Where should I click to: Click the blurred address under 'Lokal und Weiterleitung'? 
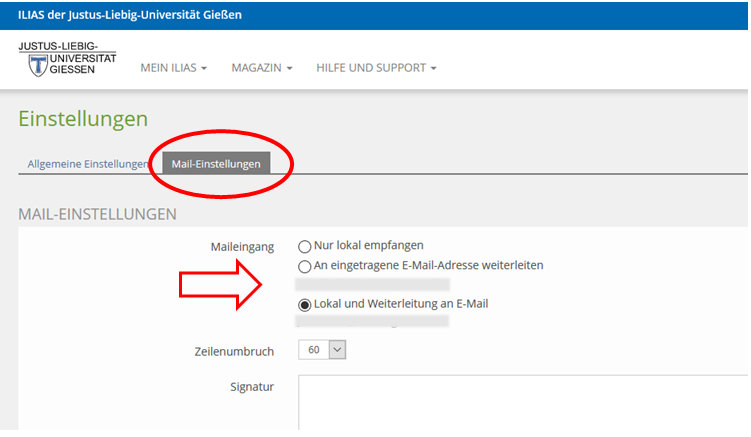point(372,322)
